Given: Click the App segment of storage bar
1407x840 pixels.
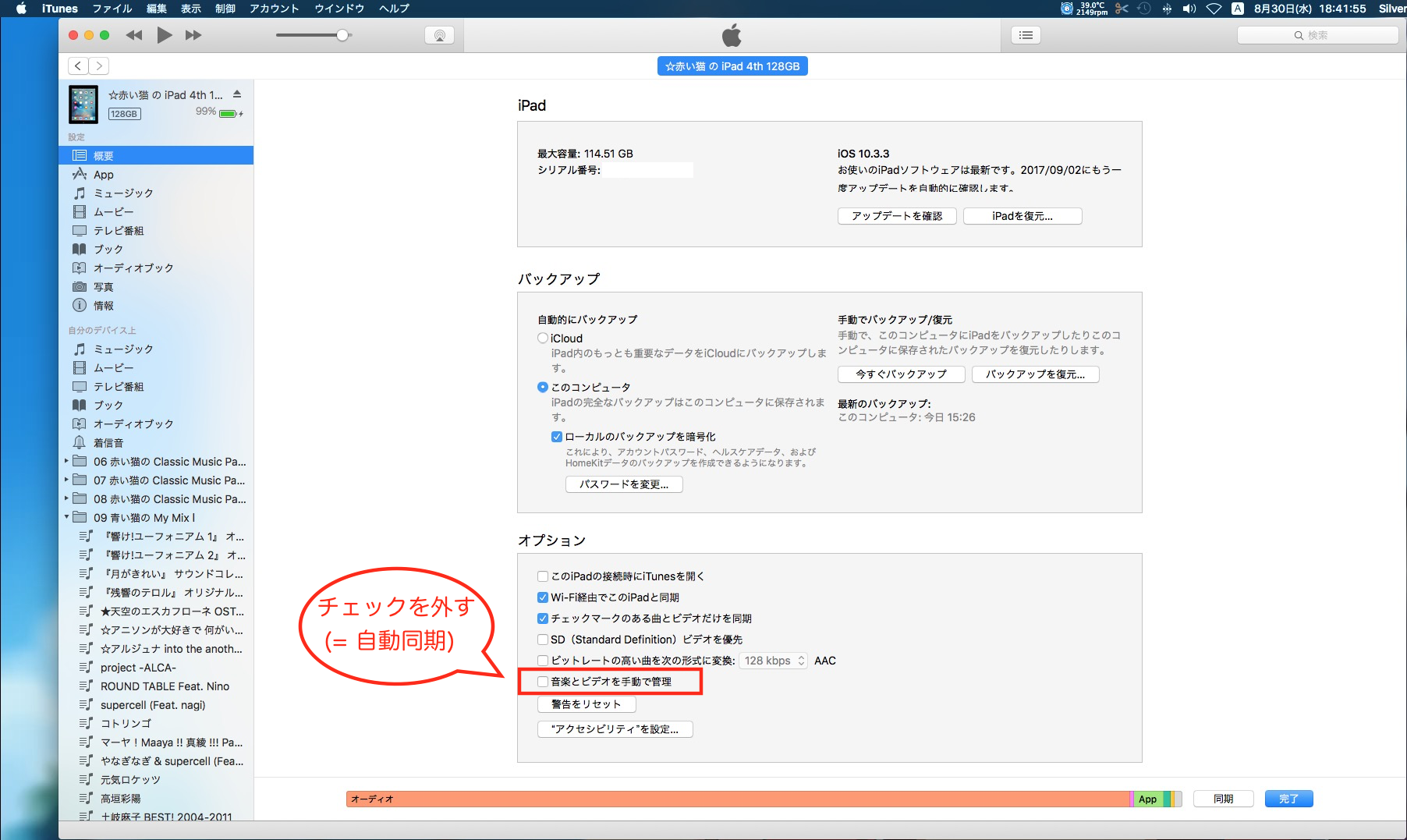Looking at the screenshot, I should click(x=1148, y=799).
